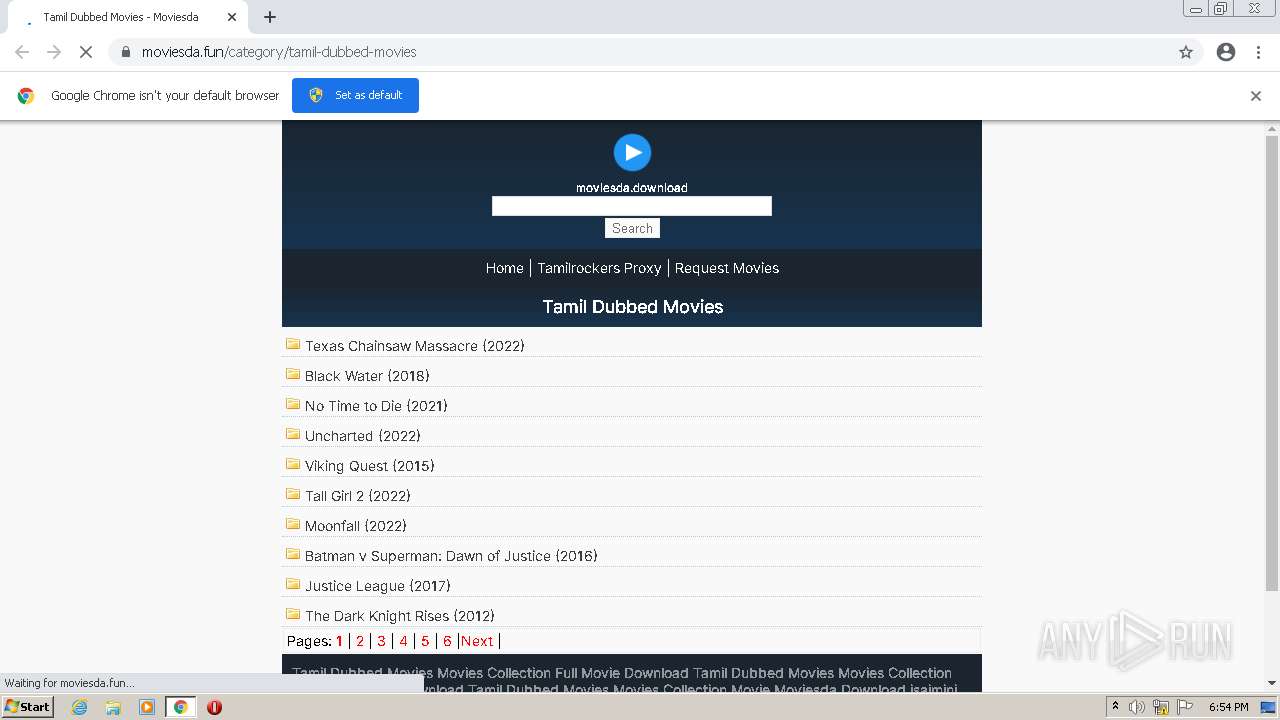The height and width of the screenshot is (720, 1280).
Task: Open Viking Quest (2015)
Action: click(x=370, y=466)
